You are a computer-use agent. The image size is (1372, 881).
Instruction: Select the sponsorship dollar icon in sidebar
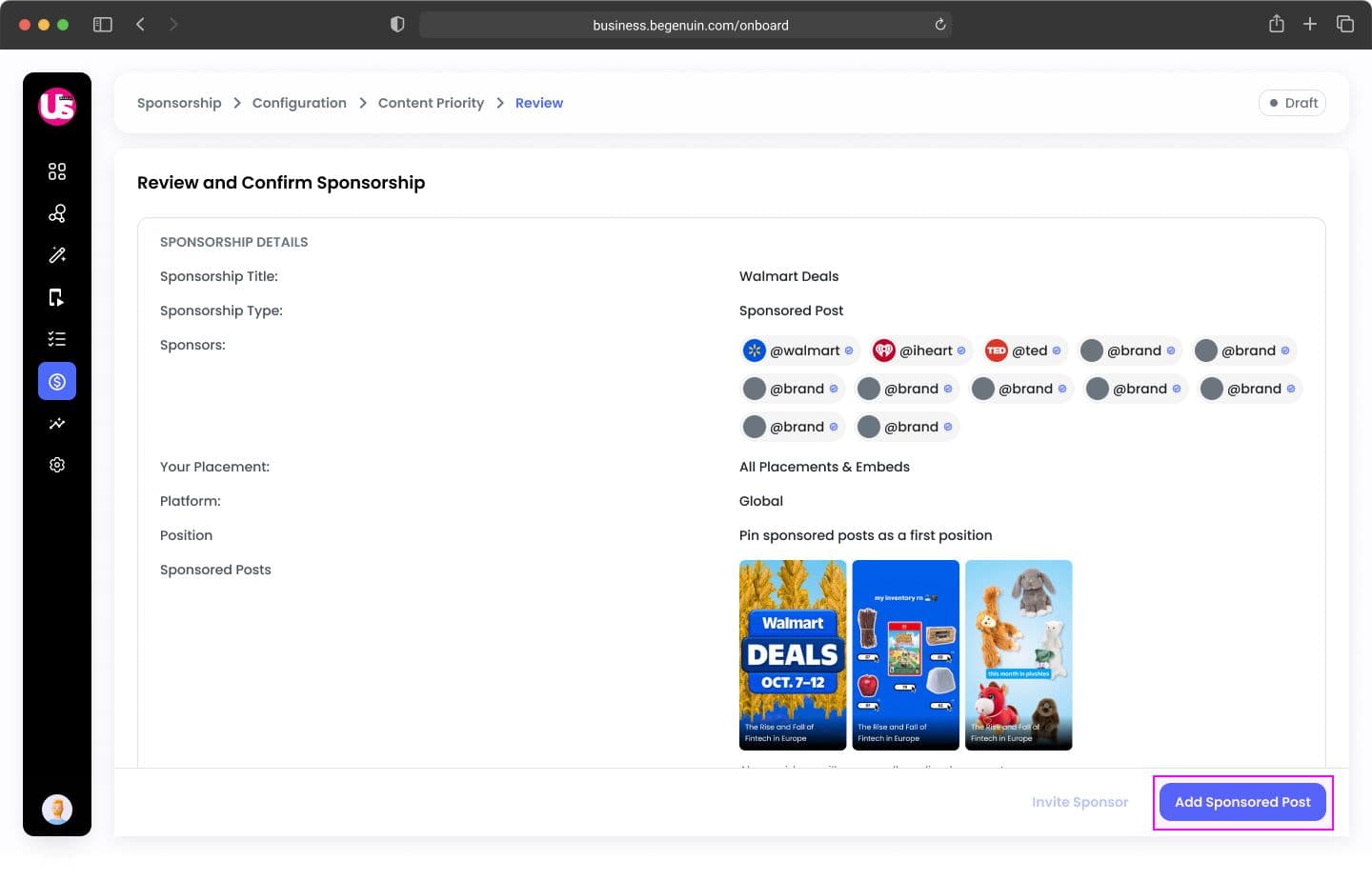click(57, 381)
